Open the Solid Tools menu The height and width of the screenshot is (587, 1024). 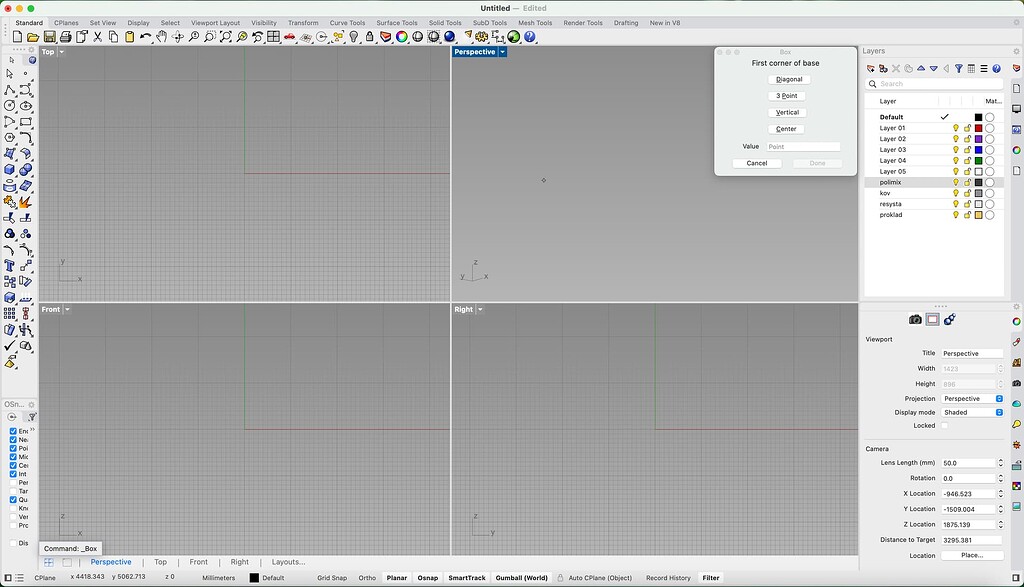click(444, 22)
